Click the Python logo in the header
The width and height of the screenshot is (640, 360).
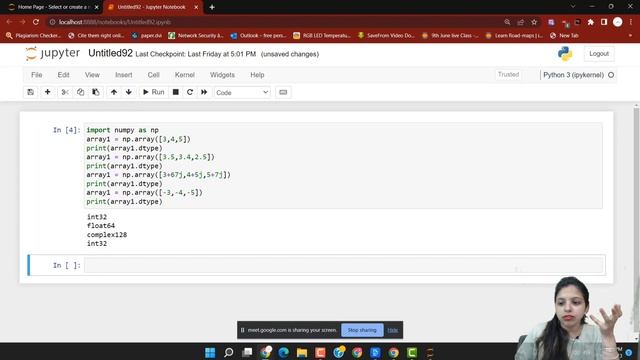click(x=565, y=54)
